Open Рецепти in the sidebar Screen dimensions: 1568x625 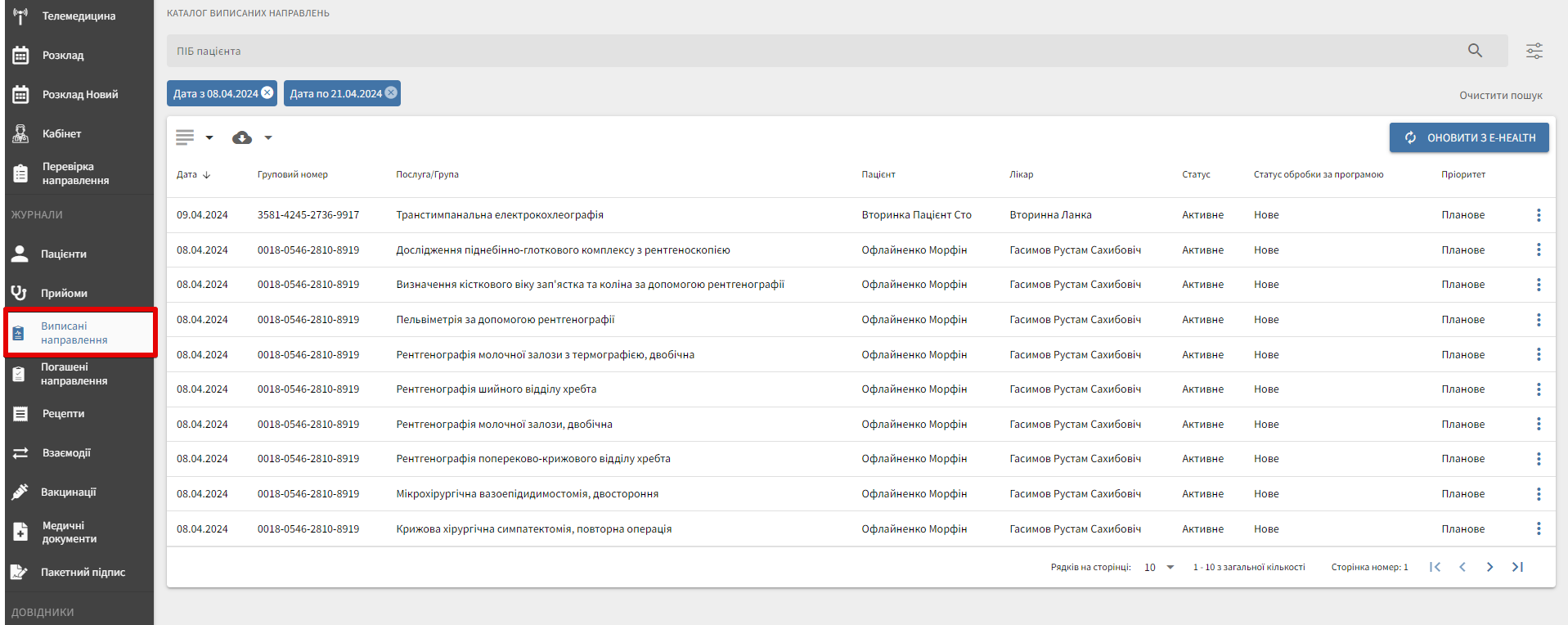[x=63, y=414]
